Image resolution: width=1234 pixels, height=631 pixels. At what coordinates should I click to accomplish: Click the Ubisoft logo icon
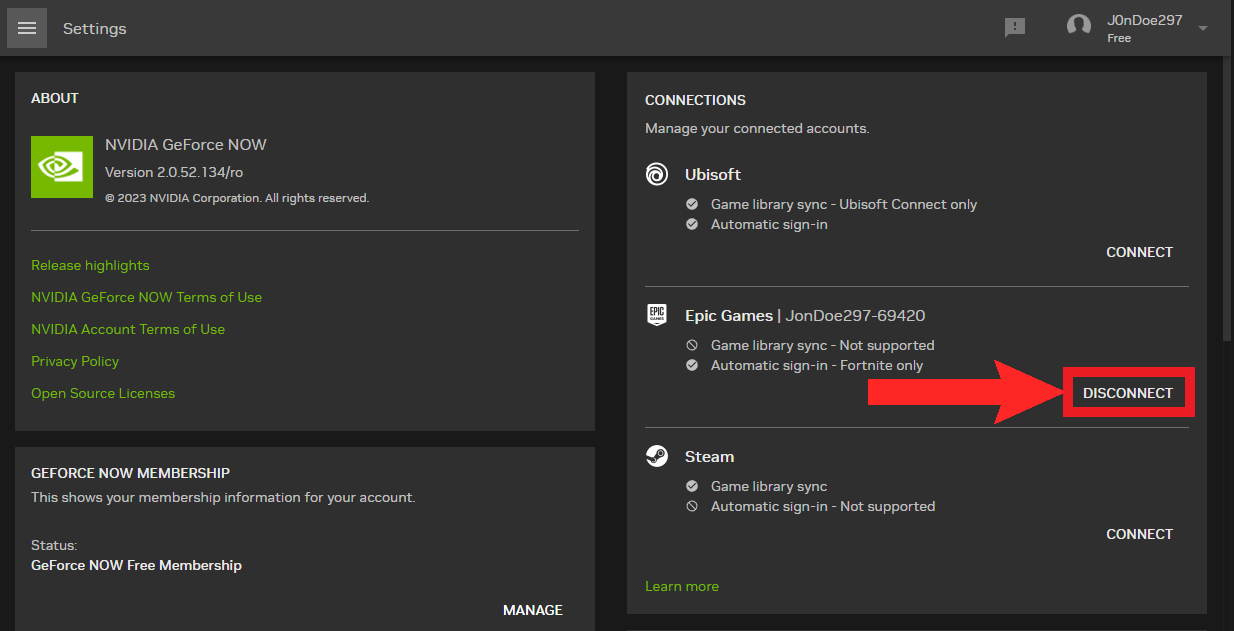click(x=657, y=175)
